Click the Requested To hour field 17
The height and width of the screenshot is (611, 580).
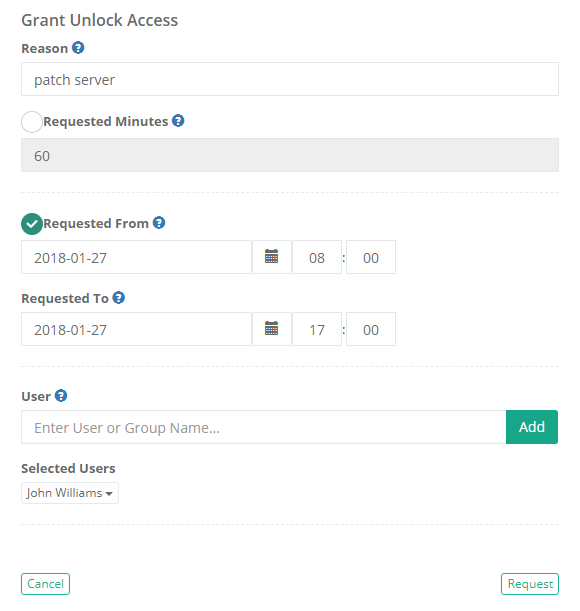tap(317, 328)
